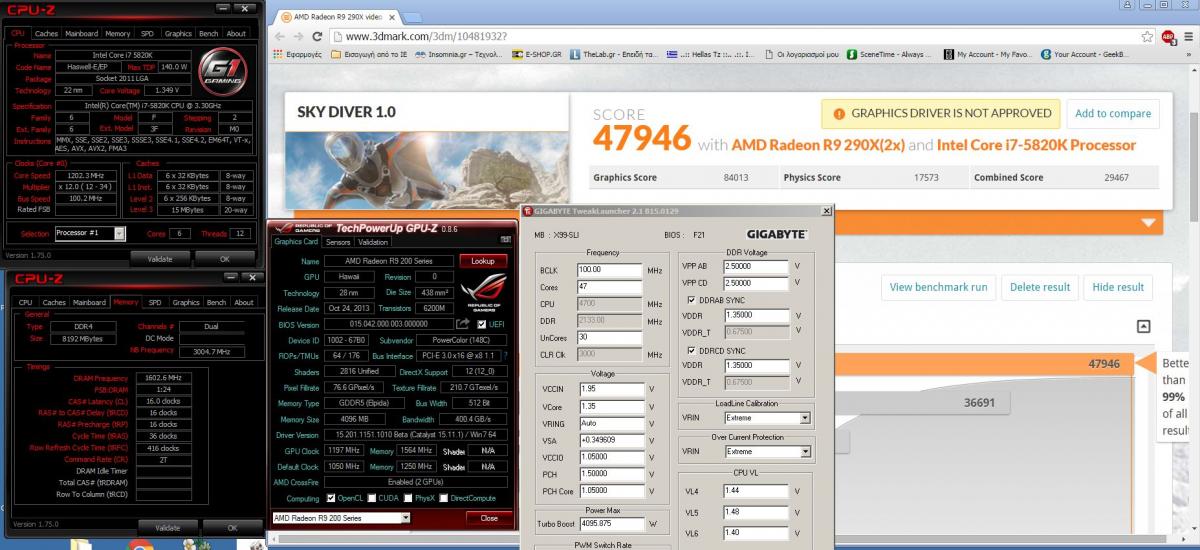Click the collapse arrow icon on 3DMark result
The image size is (1200, 550).
[x=1144, y=326]
